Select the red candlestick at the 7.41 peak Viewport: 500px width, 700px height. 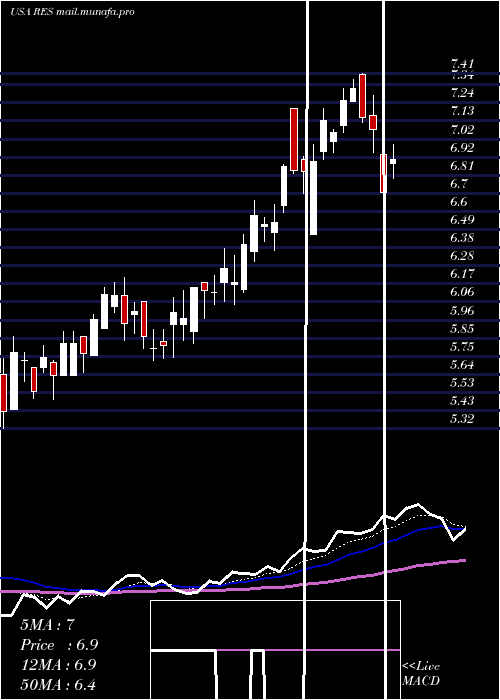pos(362,97)
